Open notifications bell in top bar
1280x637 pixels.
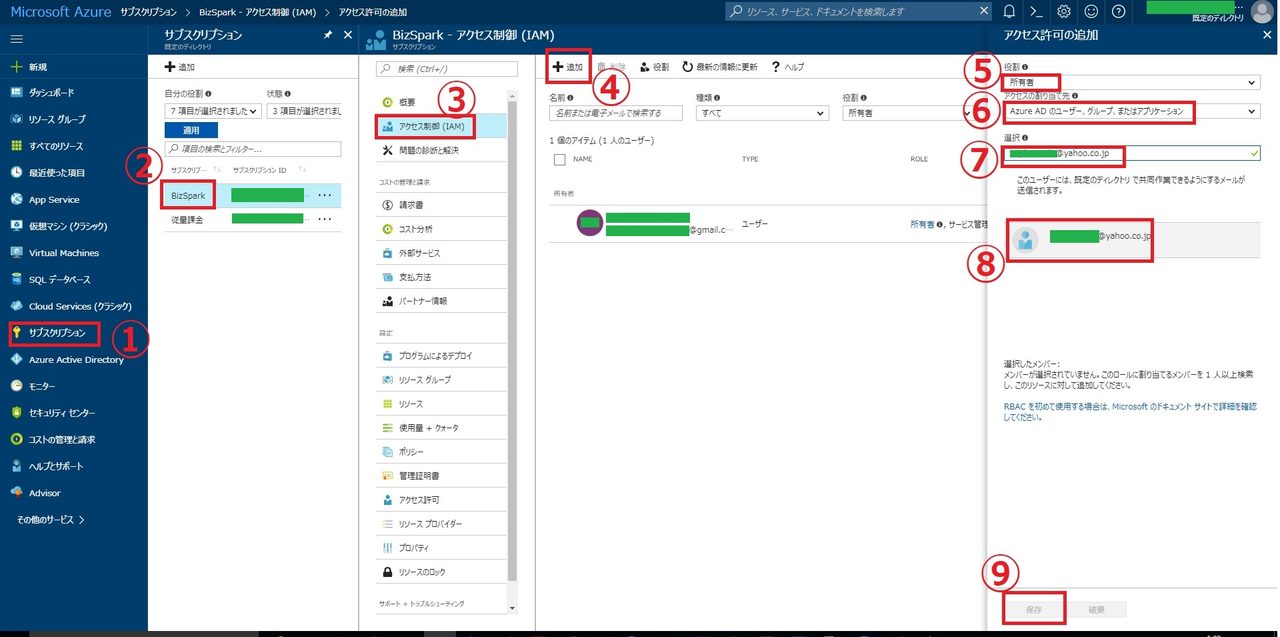coord(1009,11)
